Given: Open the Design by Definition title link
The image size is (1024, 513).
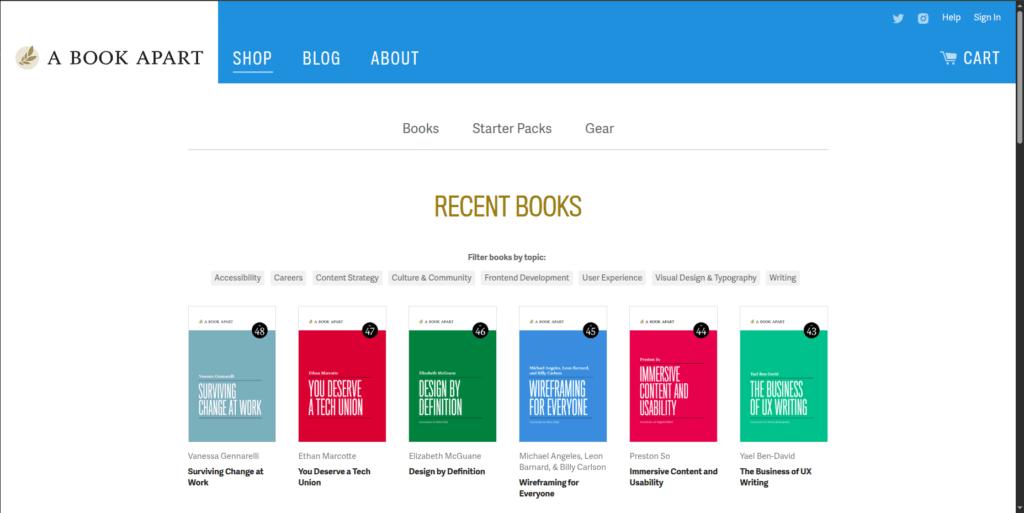Looking at the screenshot, I should pyautogui.click(x=446, y=472).
